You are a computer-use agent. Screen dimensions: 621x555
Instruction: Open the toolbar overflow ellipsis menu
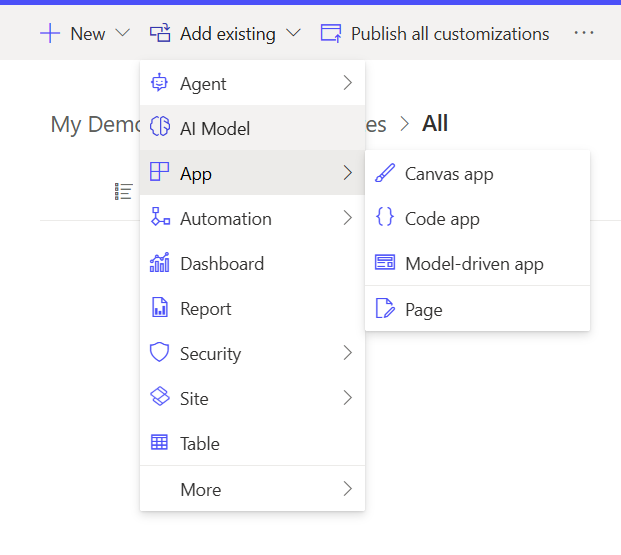pos(584,33)
